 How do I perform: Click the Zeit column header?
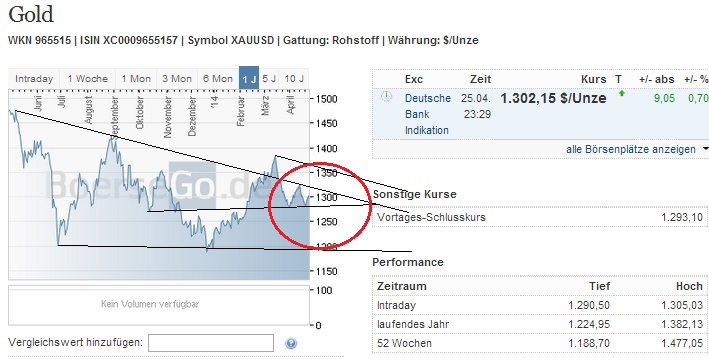(480, 79)
